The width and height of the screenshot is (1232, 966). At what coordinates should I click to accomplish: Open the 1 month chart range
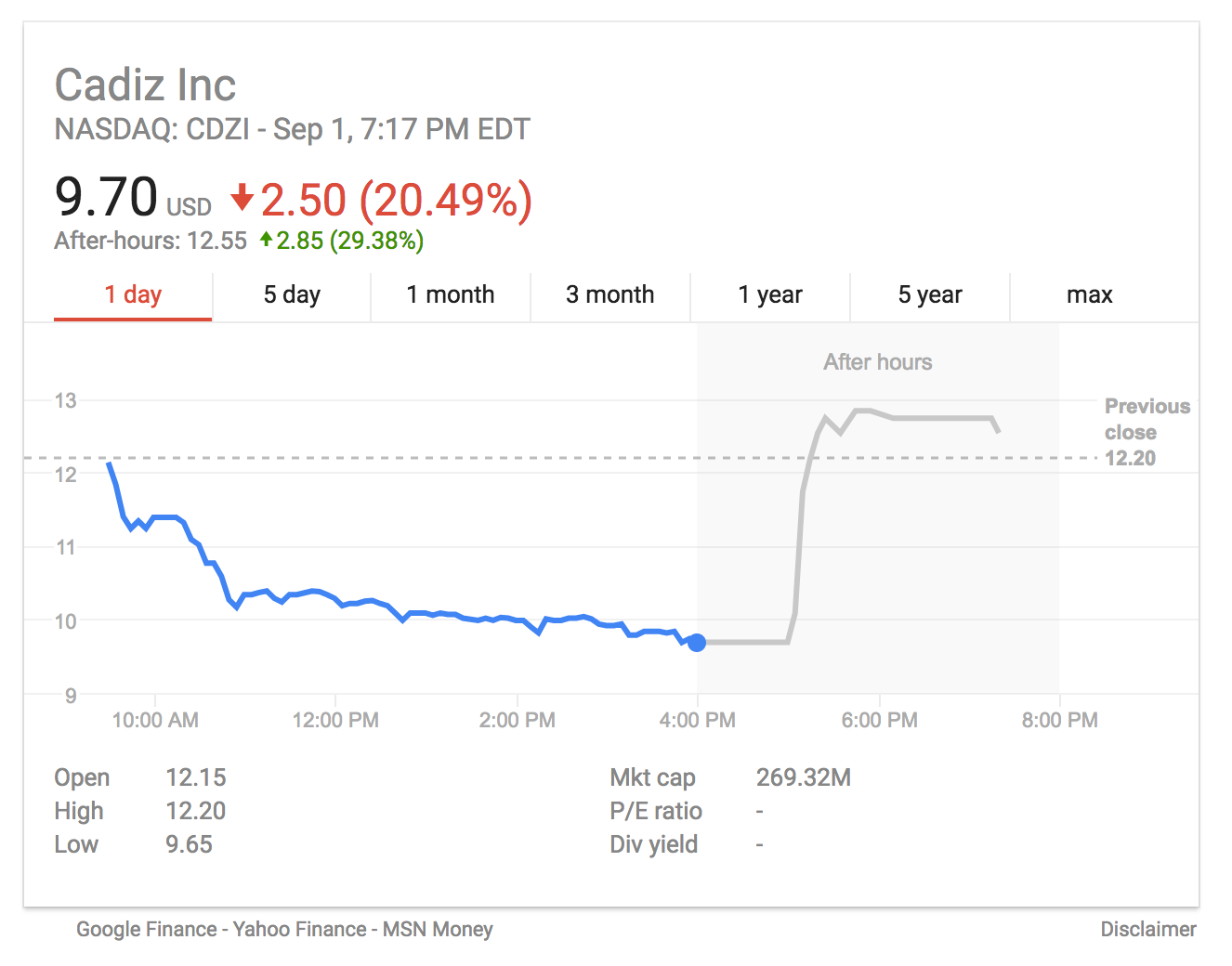(451, 295)
